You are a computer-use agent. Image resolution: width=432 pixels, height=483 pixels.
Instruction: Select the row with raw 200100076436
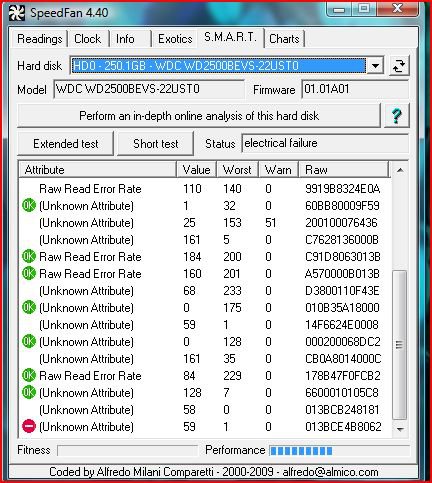(205, 223)
